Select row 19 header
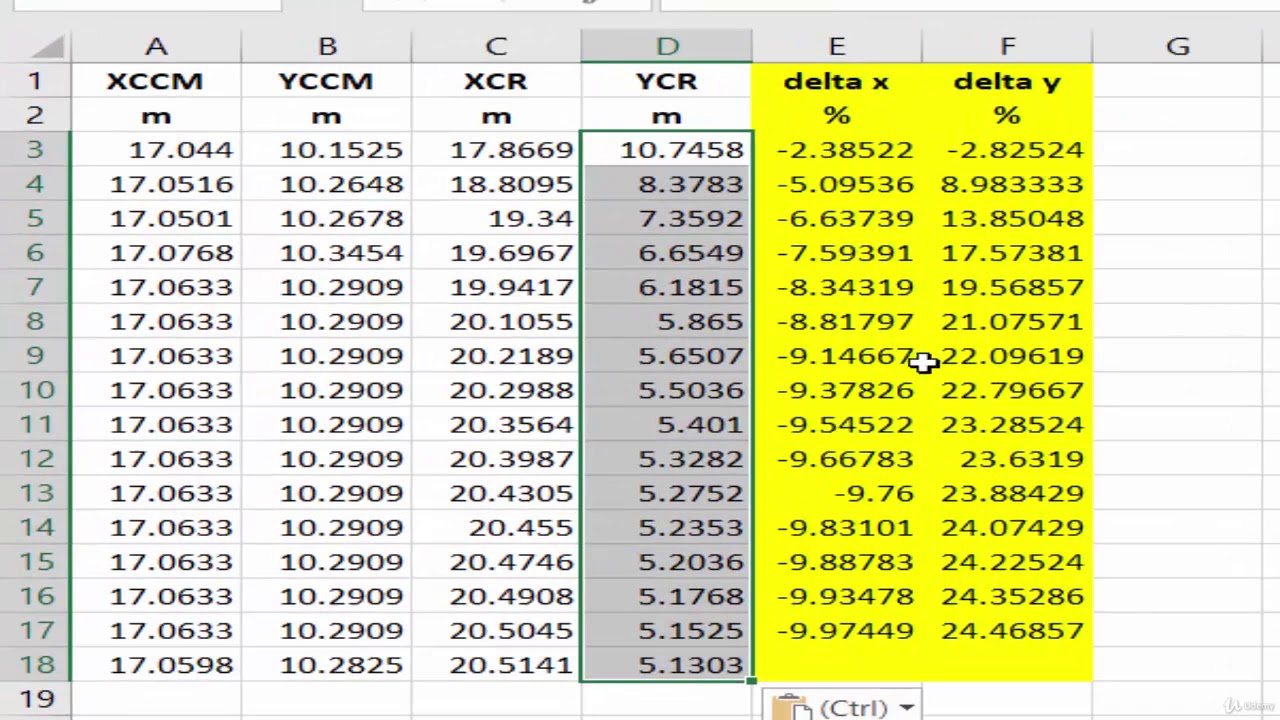Viewport: 1280px width, 720px height. [35, 699]
